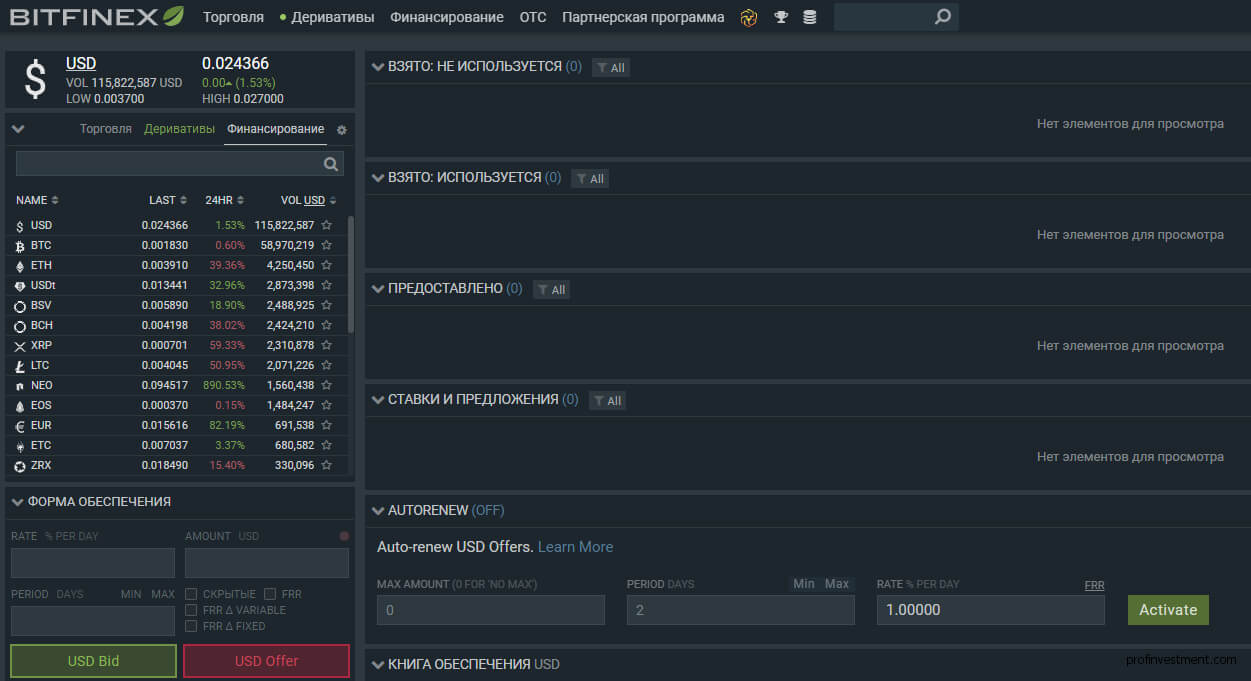Star the ETH funding row
Image resolution: width=1251 pixels, height=681 pixels.
(327, 265)
